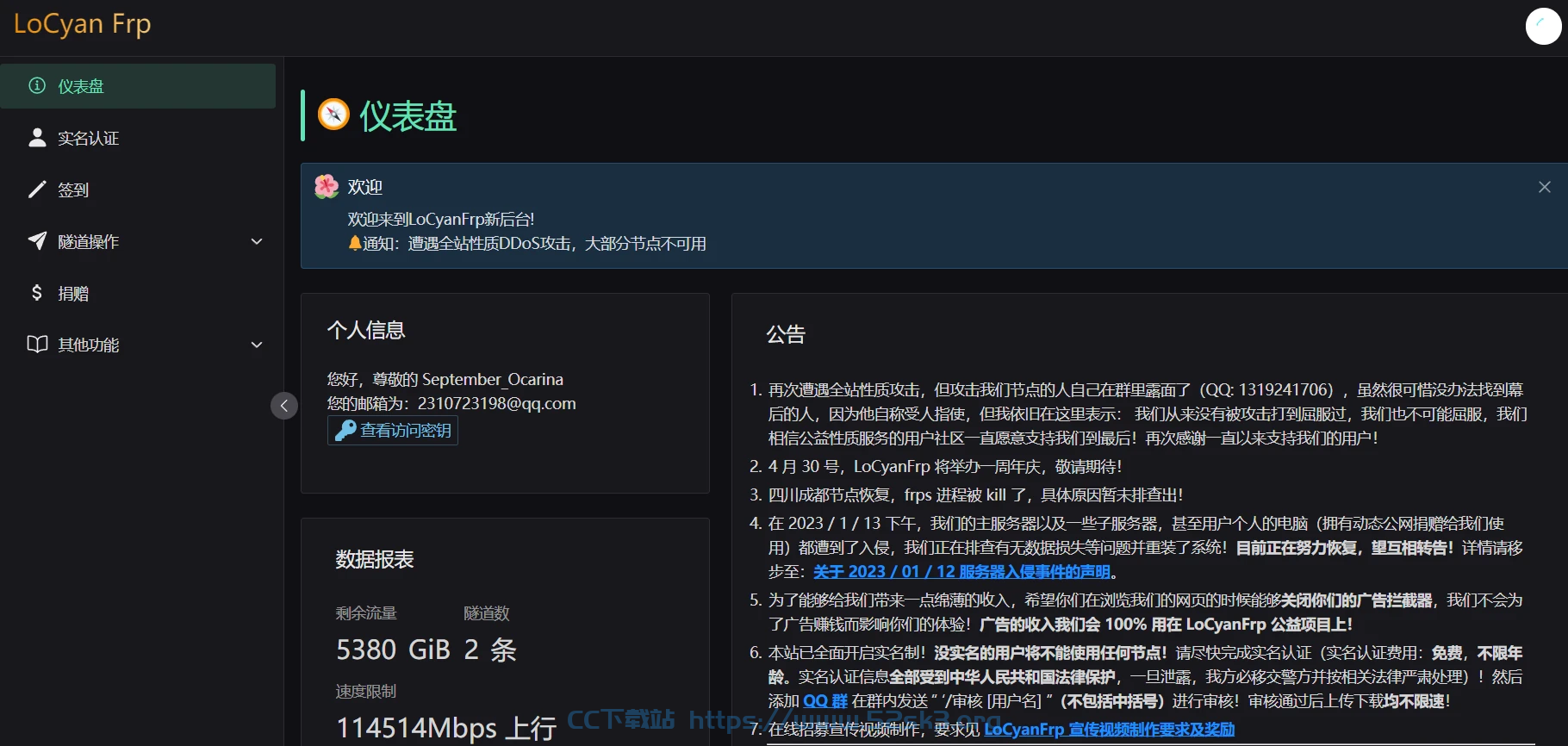Screen dimensions: 1568x746
Task: Open the QQ 群 link in the announcement
Action: (x=825, y=701)
